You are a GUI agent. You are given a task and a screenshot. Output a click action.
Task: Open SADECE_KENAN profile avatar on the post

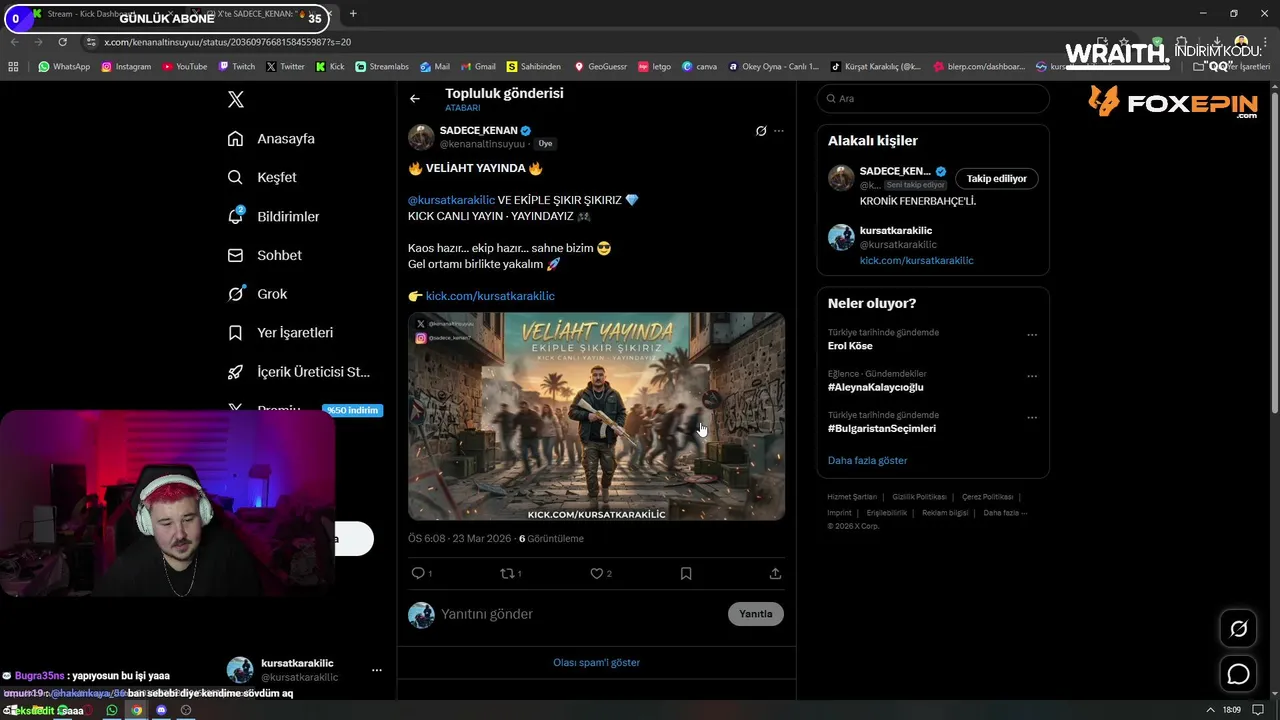(x=421, y=137)
